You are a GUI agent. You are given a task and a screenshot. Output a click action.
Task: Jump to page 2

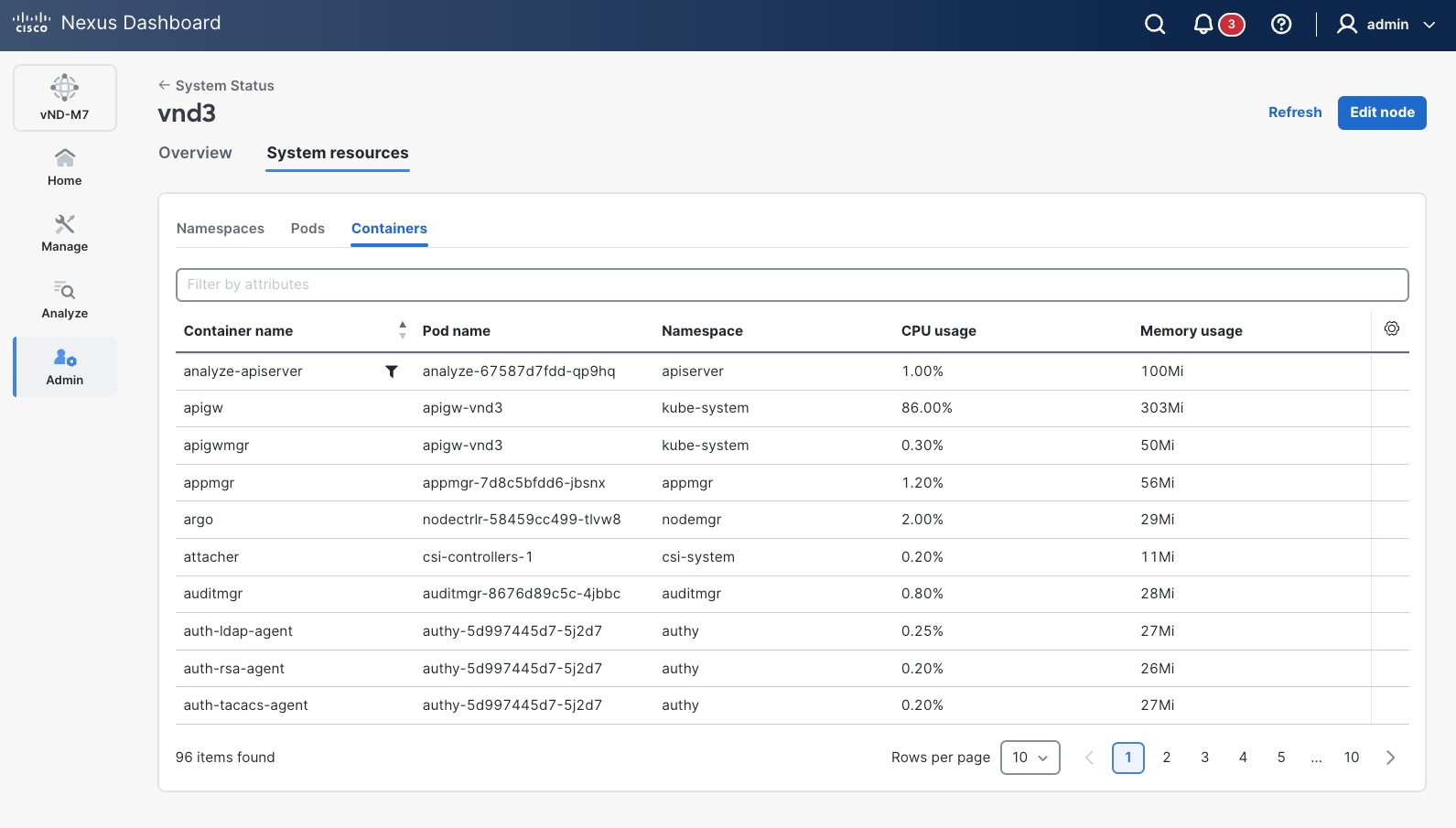pyautogui.click(x=1167, y=758)
